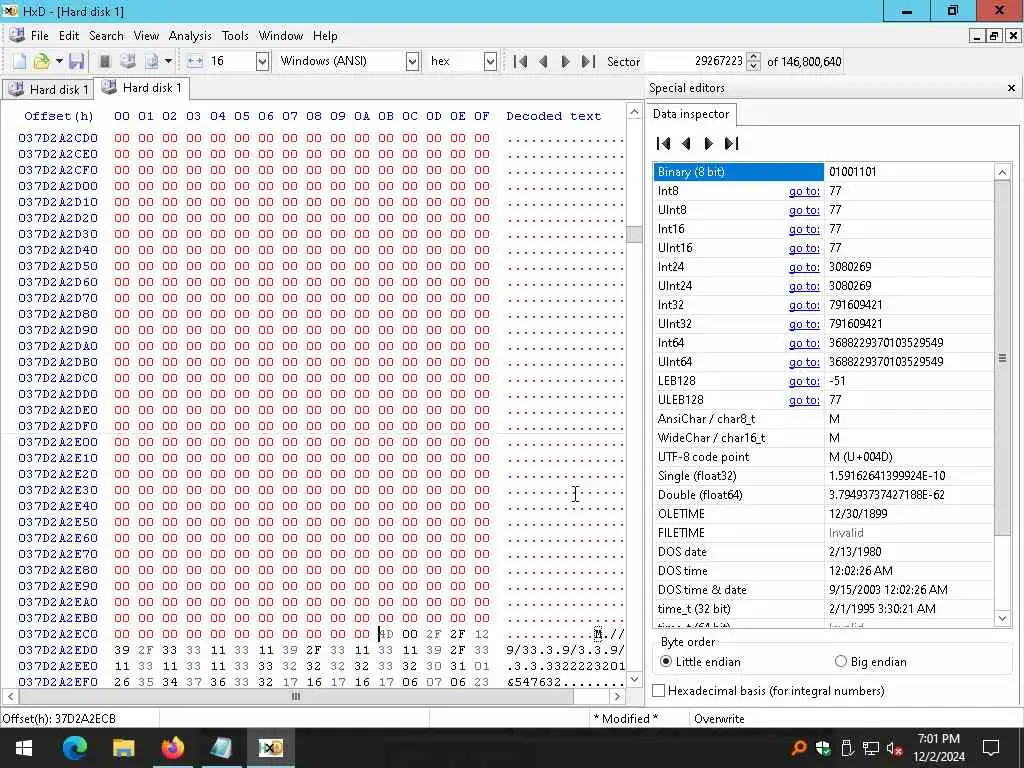This screenshot has width=1024, height=768.
Task: Open the Help menu
Action: (325, 36)
